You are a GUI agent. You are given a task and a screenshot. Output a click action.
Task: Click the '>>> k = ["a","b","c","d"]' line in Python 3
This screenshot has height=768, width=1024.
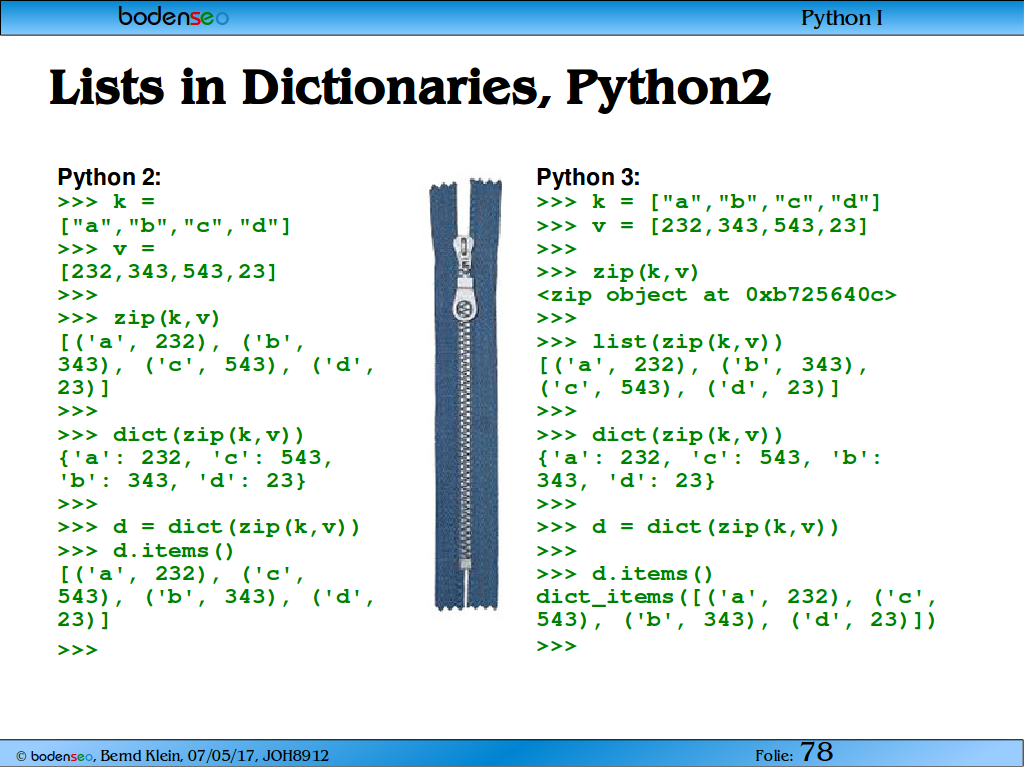click(x=709, y=202)
